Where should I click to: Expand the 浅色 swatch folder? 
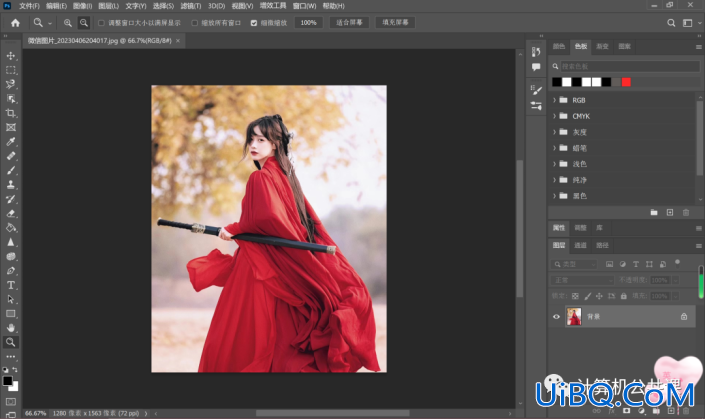click(554, 164)
